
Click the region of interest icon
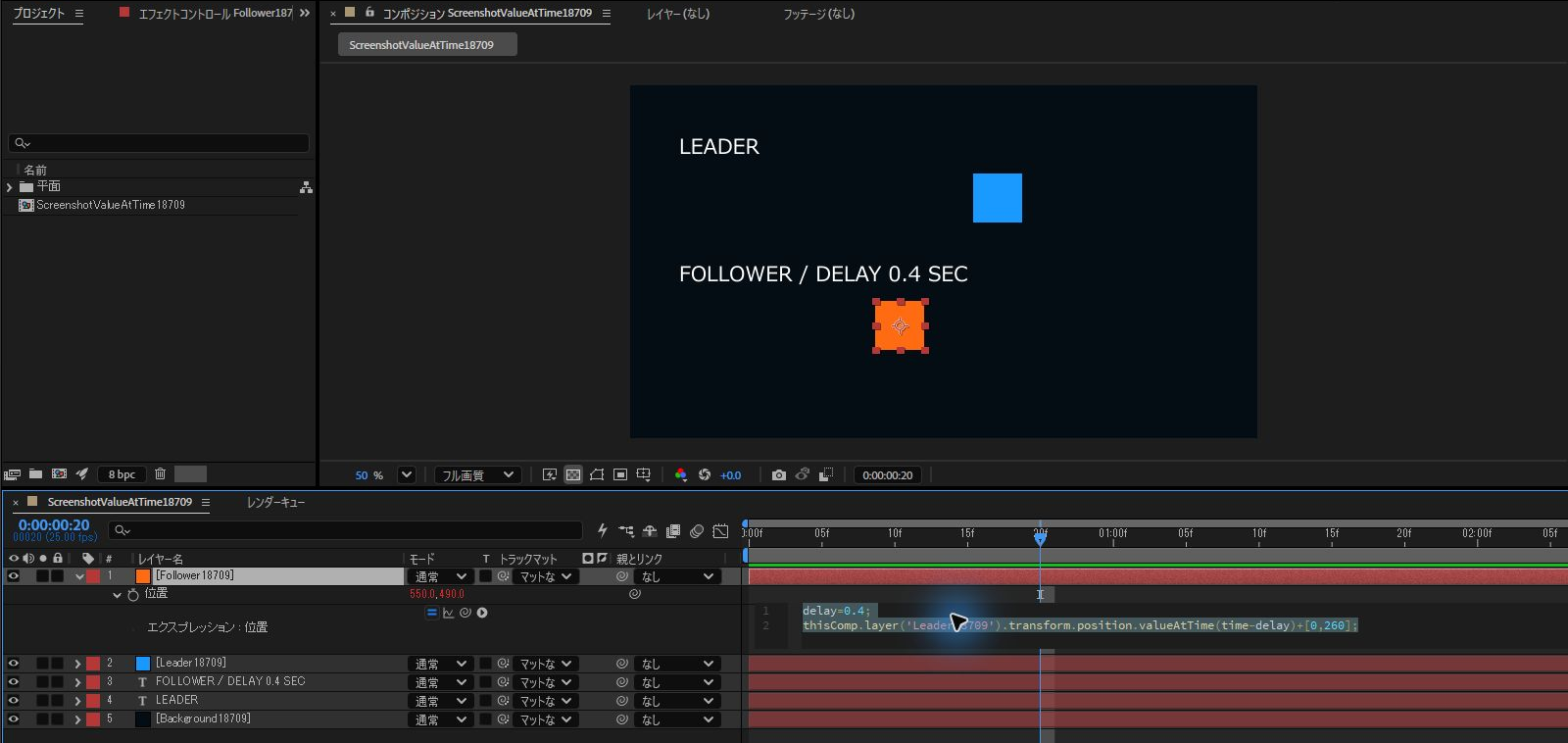(620, 474)
